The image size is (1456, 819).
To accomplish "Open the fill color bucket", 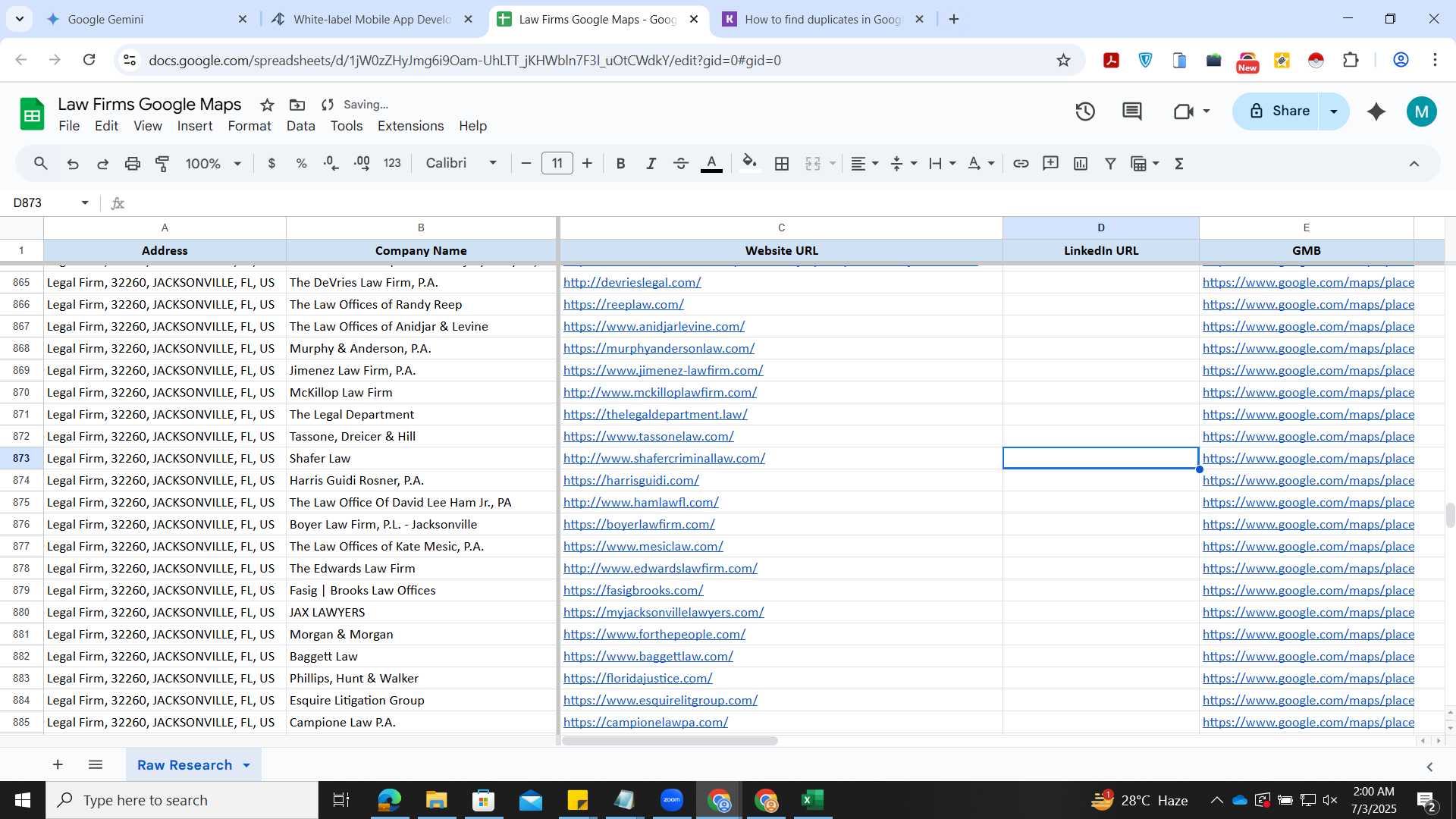I will pos(749,163).
